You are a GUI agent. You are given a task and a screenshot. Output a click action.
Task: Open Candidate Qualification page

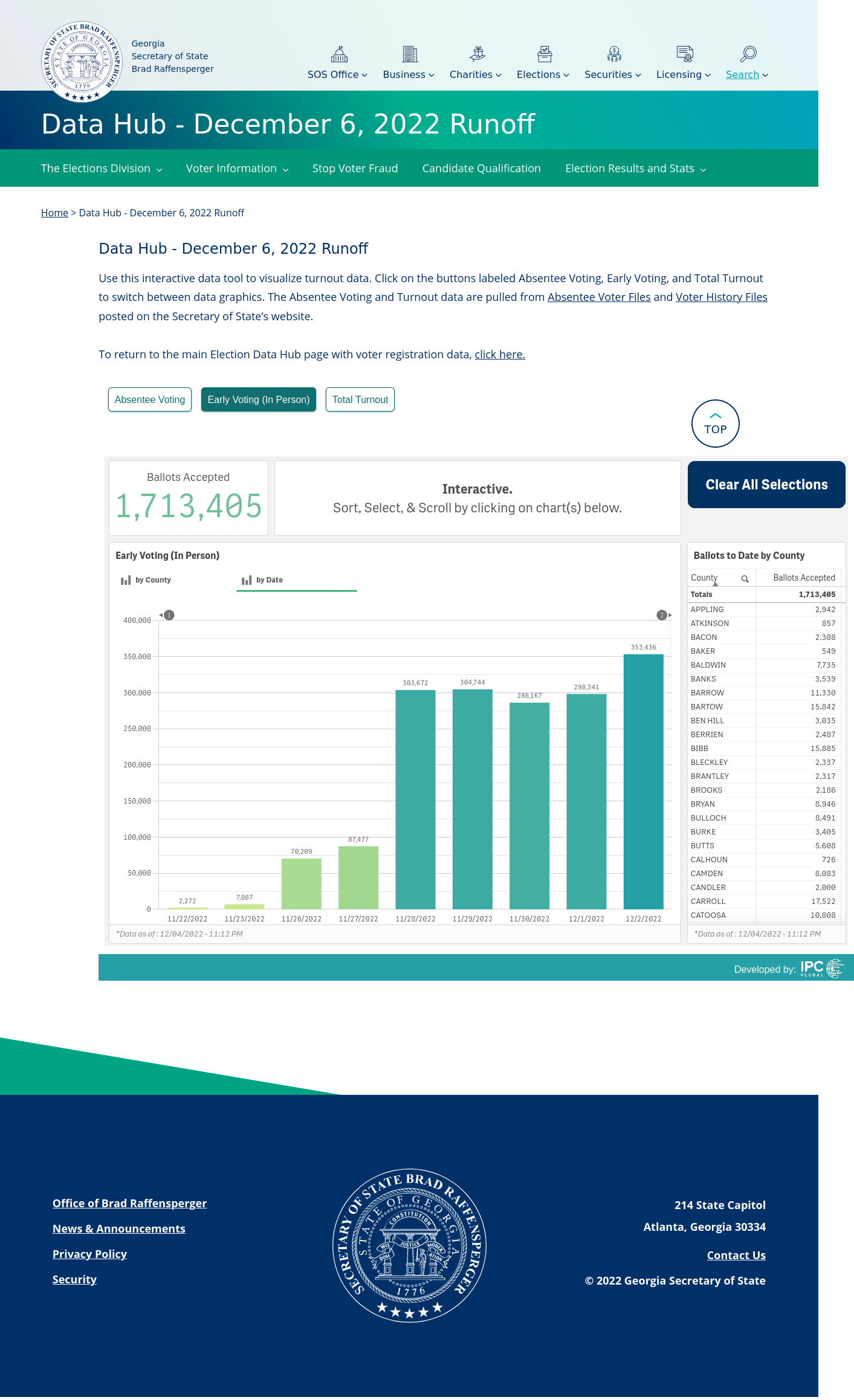tap(481, 169)
